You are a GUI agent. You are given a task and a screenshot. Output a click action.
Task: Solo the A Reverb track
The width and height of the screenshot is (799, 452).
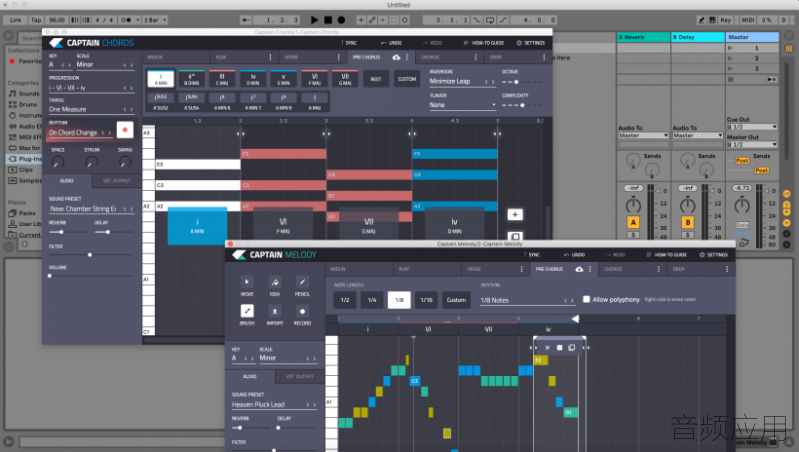point(633,235)
